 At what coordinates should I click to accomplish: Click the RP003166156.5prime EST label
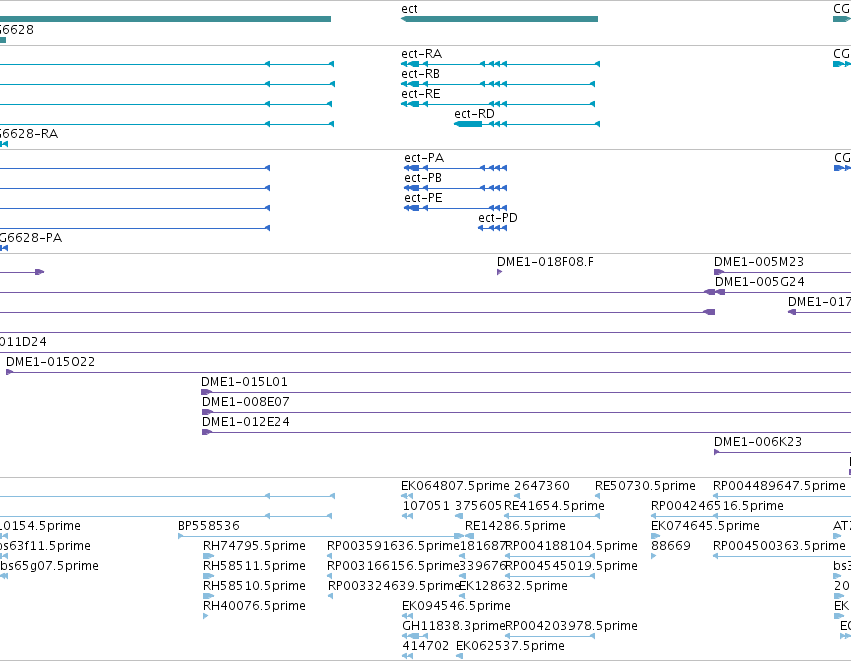pos(393,566)
